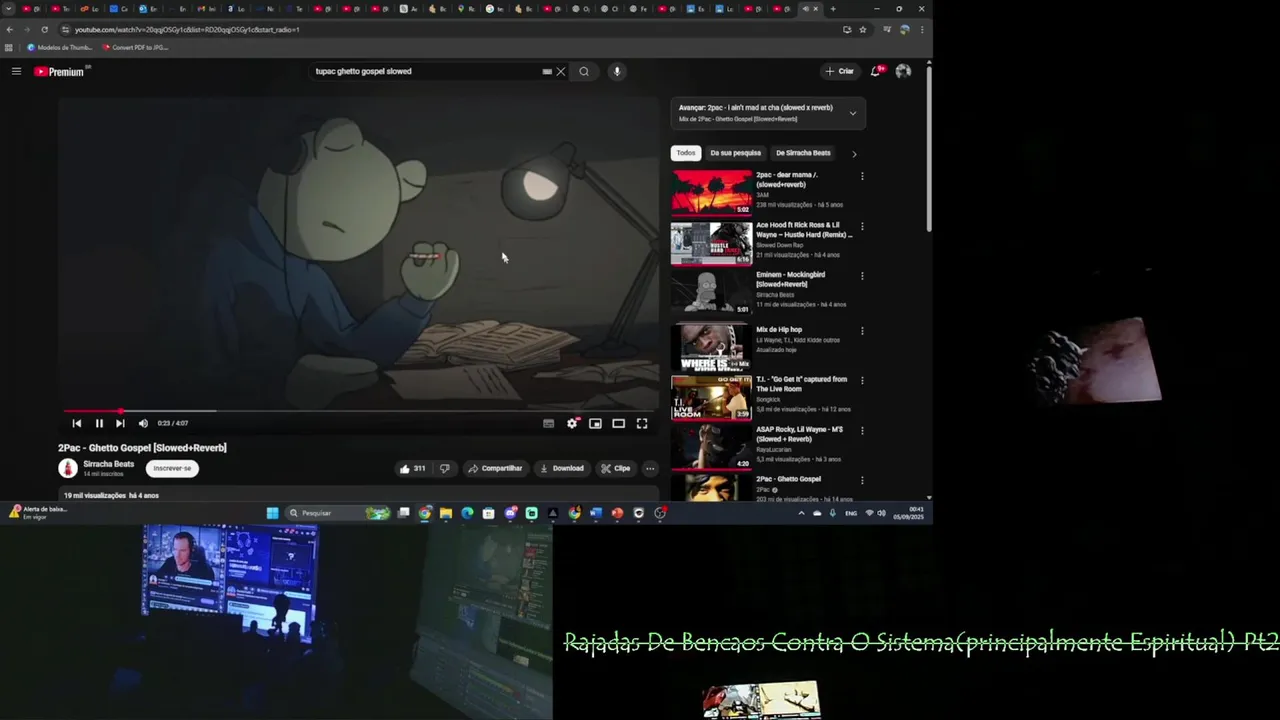Image resolution: width=1280 pixels, height=720 pixels.
Task: Show hidden system tray icons
Action: (x=801, y=513)
